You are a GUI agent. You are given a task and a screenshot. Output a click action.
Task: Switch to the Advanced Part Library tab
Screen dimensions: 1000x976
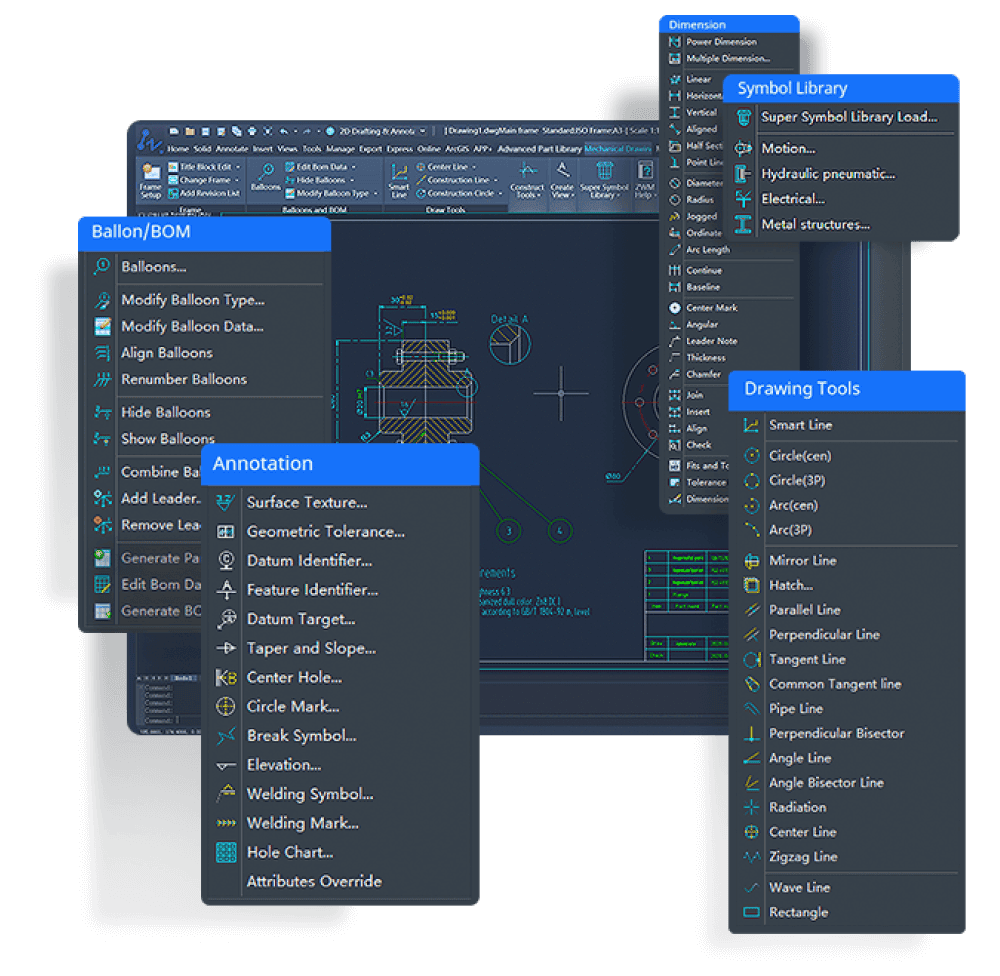point(539,149)
